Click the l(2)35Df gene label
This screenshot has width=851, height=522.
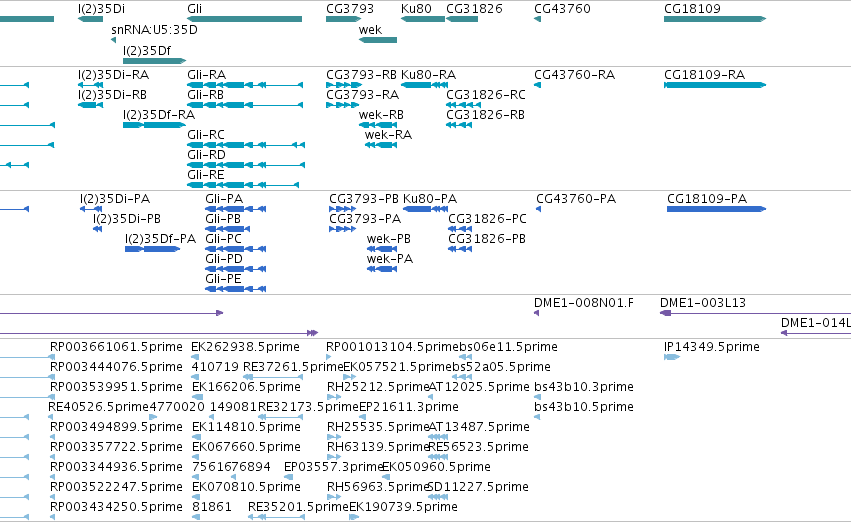(x=147, y=50)
